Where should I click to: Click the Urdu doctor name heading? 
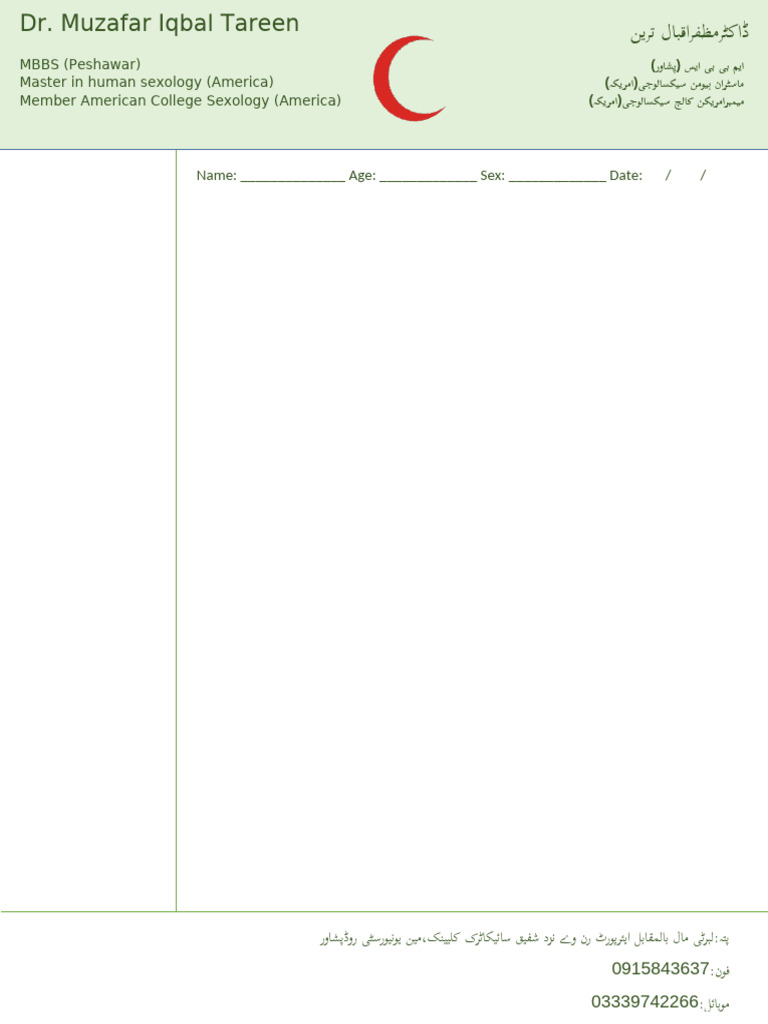[x=689, y=32]
